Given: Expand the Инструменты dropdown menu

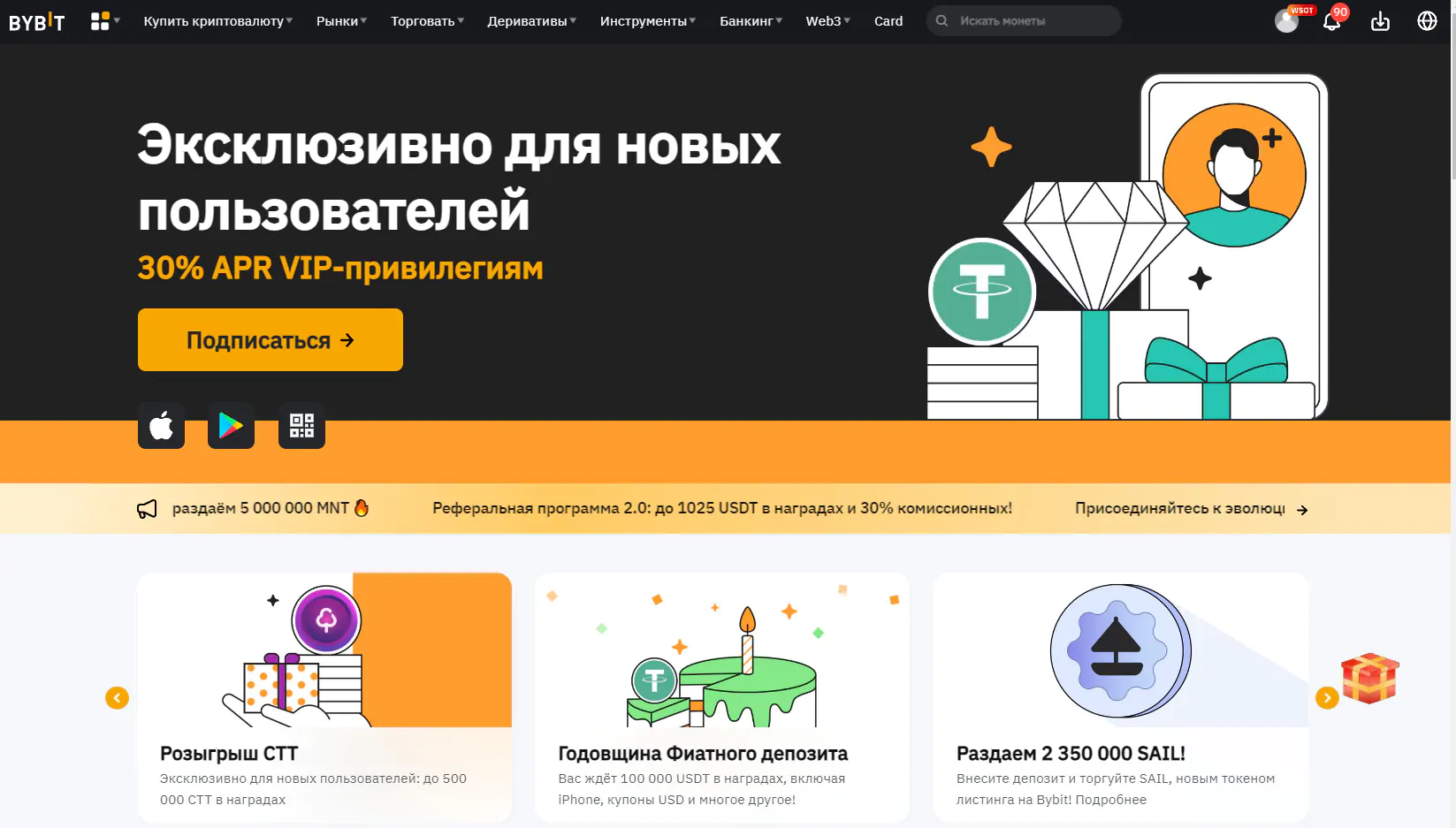Looking at the screenshot, I should [x=648, y=21].
